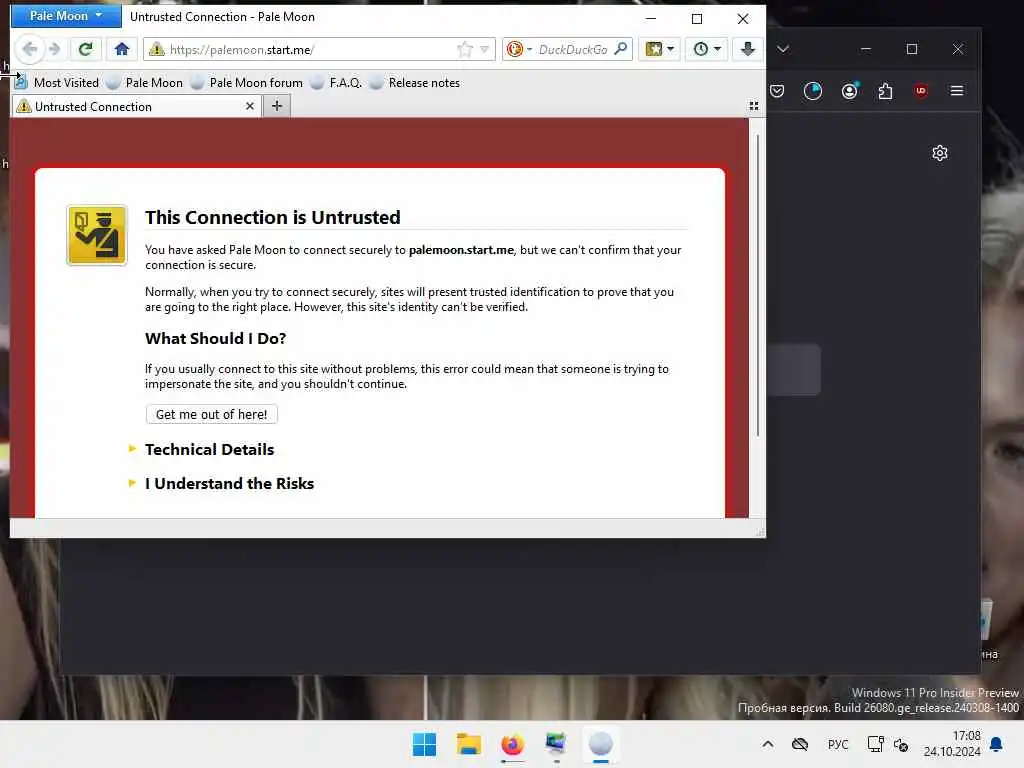
Task: Open File Explorer from the taskbar
Action: point(469,744)
